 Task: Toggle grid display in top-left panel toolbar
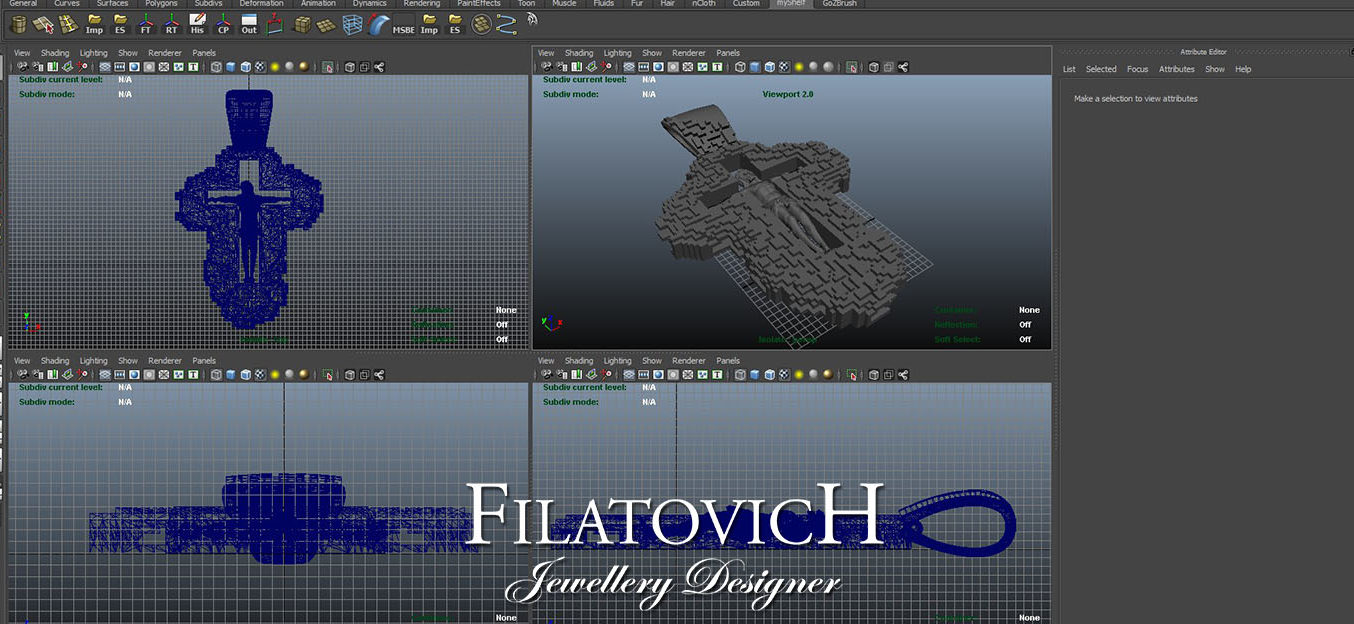[x=105, y=67]
